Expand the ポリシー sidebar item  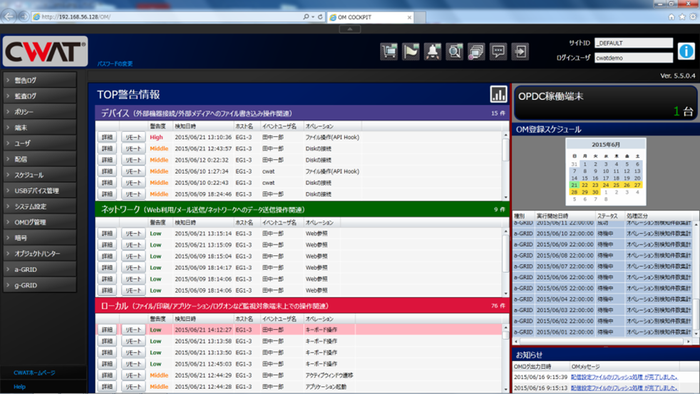(x=38, y=111)
